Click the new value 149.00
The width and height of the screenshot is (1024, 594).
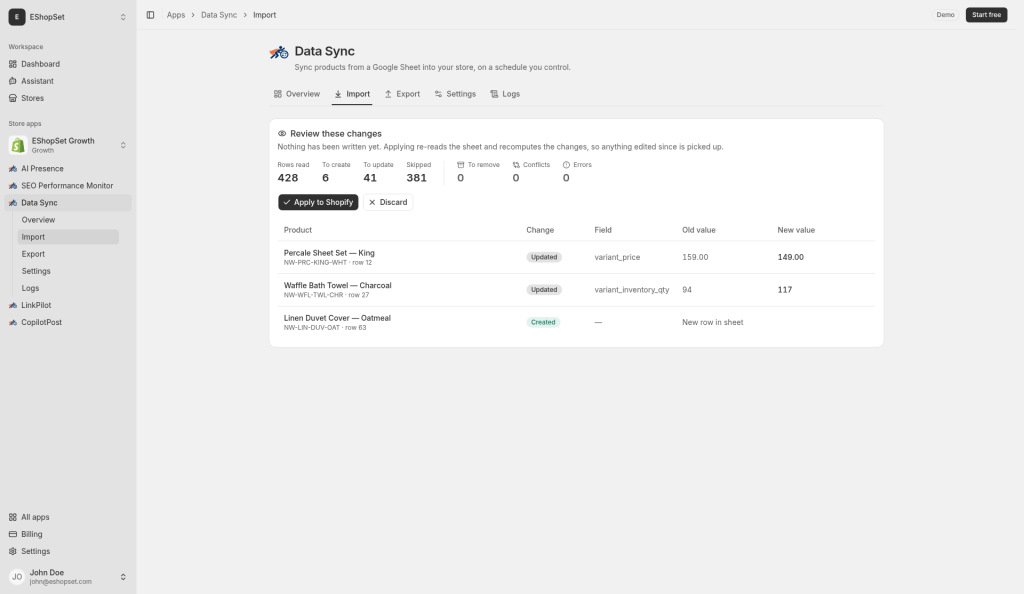(790, 257)
